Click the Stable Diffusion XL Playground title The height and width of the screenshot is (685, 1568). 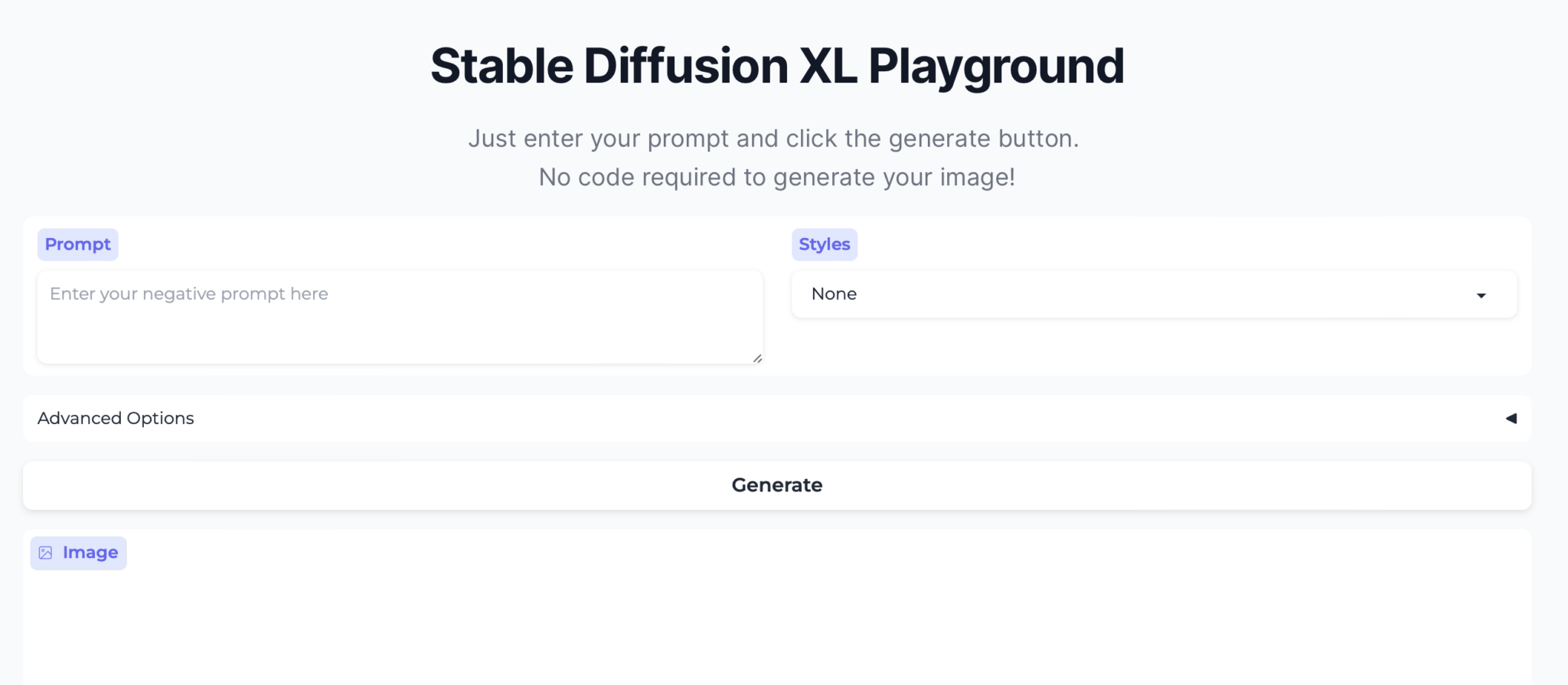tap(777, 65)
